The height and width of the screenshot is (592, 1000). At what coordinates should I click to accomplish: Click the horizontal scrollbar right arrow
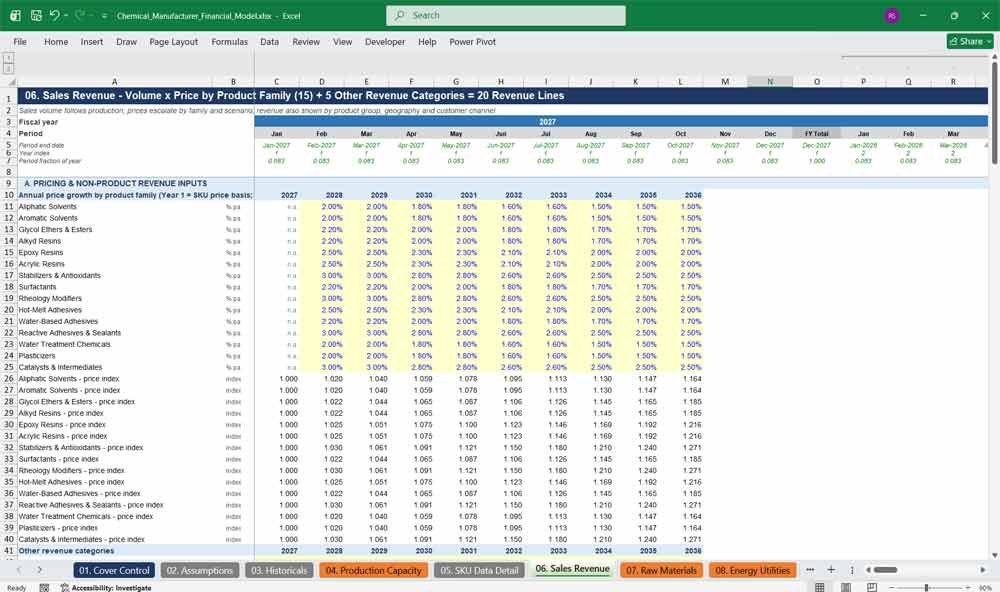983,570
